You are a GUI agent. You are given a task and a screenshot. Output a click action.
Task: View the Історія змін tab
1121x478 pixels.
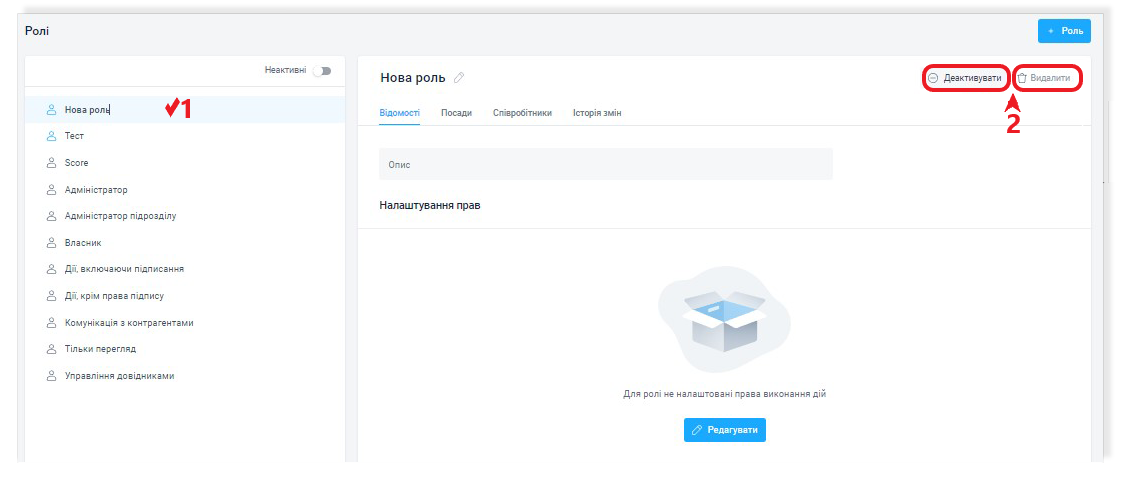(x=597, y=113)
